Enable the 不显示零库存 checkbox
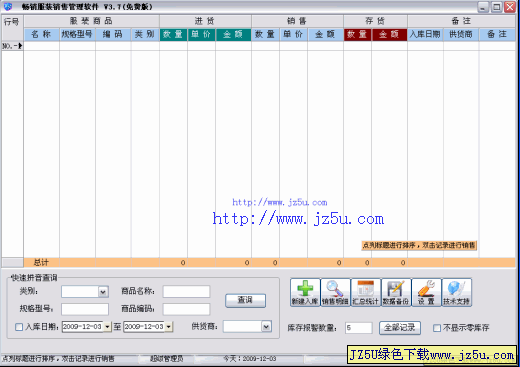This screenshot has height=367, width=520. coord(437,328)
